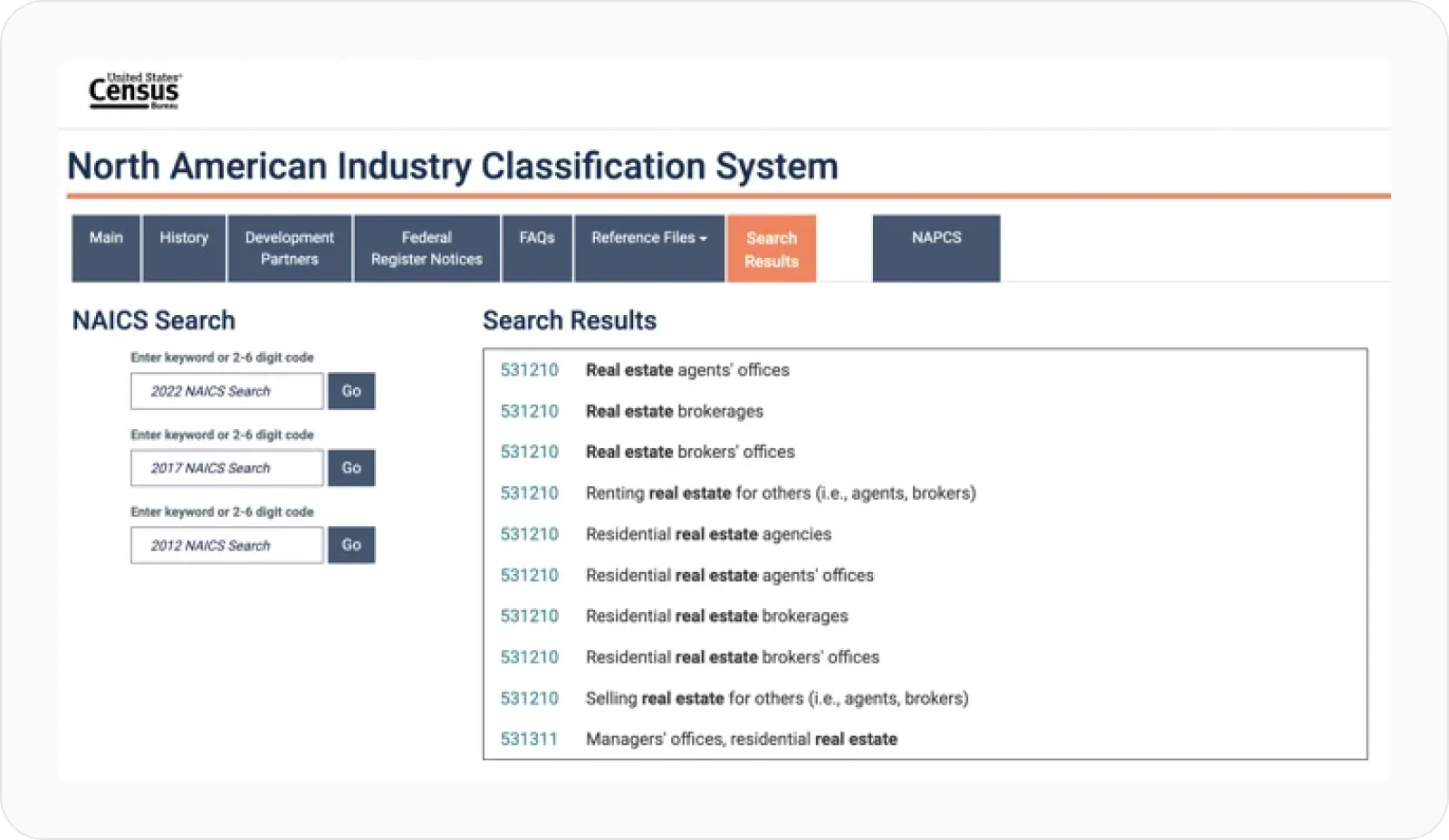Screen dimensions: 1449x840
Task: Open the Main tab
Action: click(x=106, y=248)
